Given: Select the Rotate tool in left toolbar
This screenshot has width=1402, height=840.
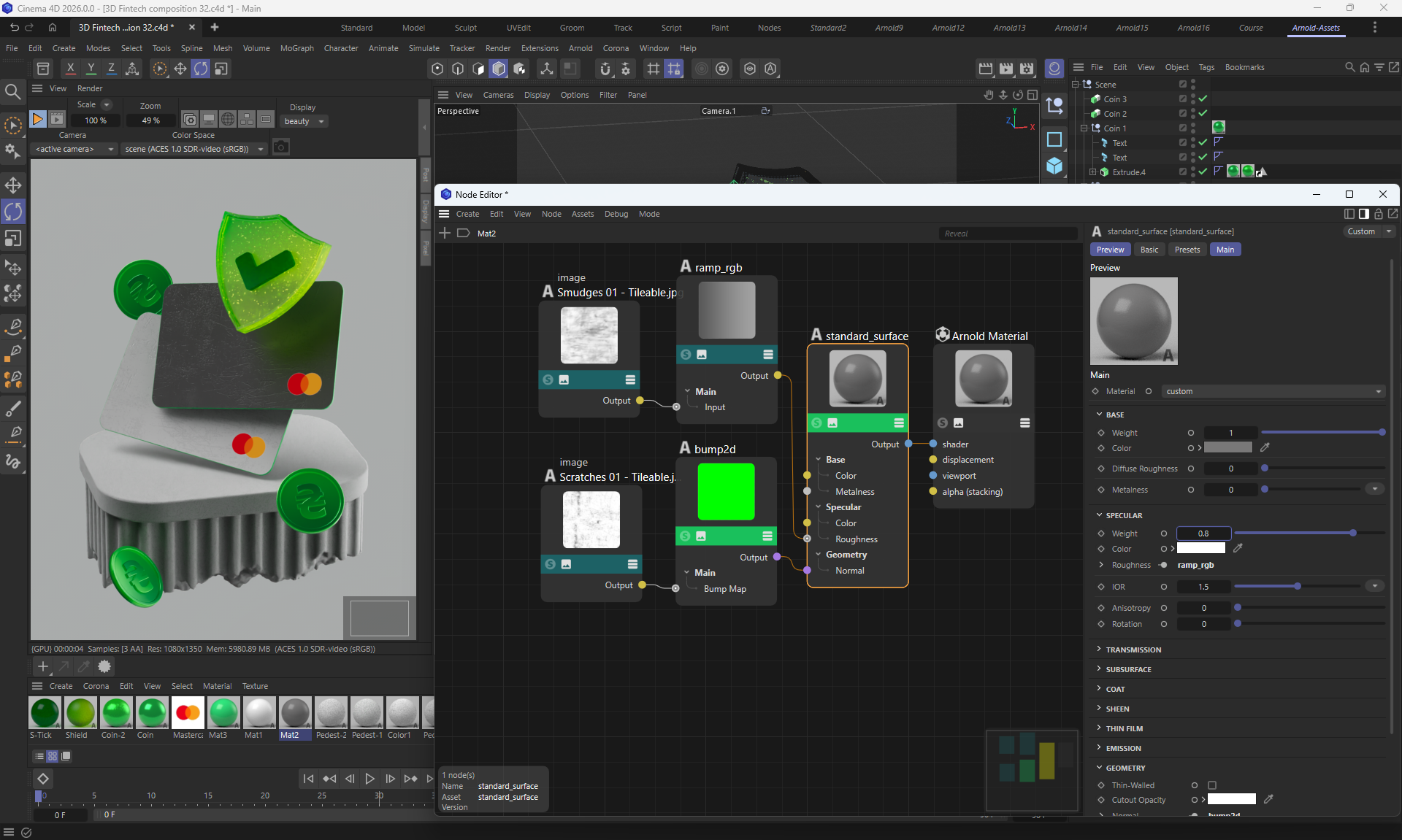Looking at the screenshot, I should [13, 212].
